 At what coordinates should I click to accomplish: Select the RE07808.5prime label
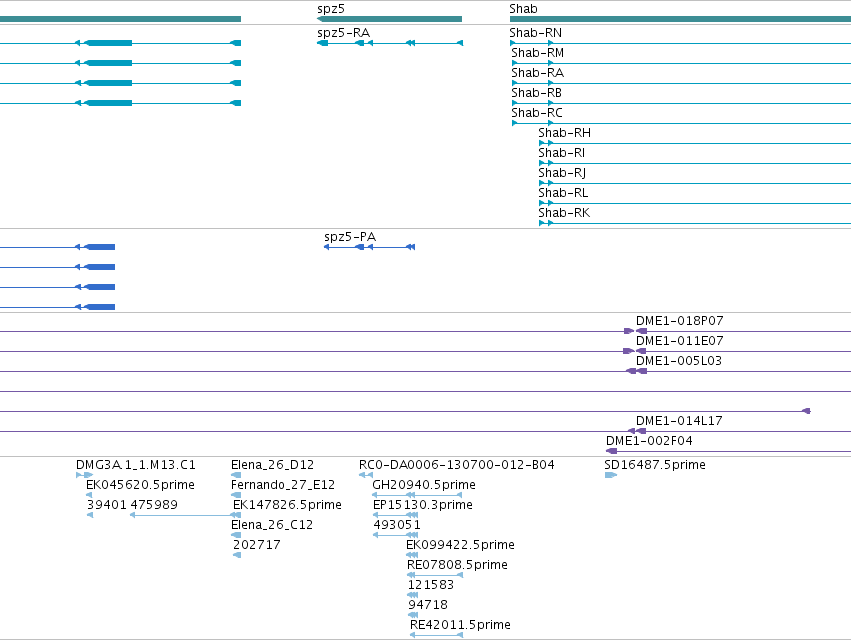click(x=458, y=565)
